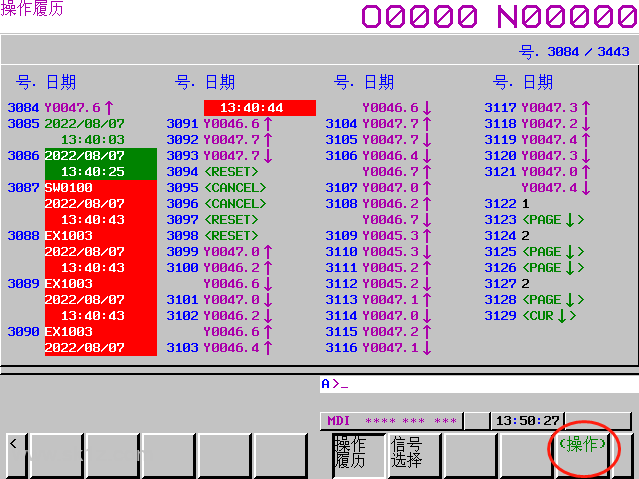The image size is (639, 479).
Task: Select entry 3101 Y0047.0 falling
Action: (x=219, y=300)
